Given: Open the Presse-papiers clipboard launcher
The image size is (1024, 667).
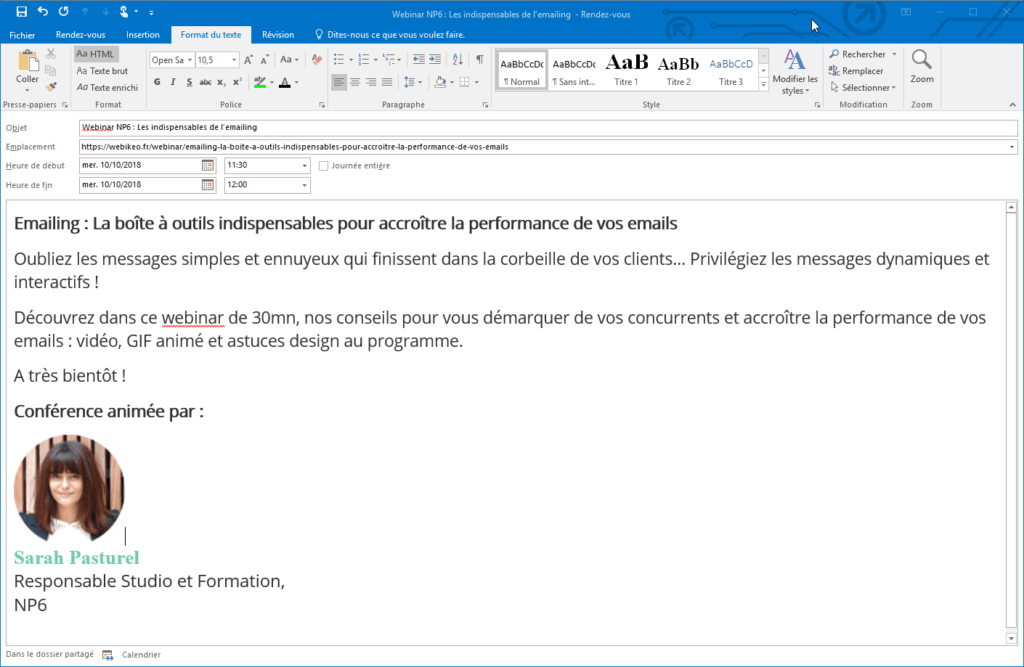Looking at the screenshot, I should [65, 105].
